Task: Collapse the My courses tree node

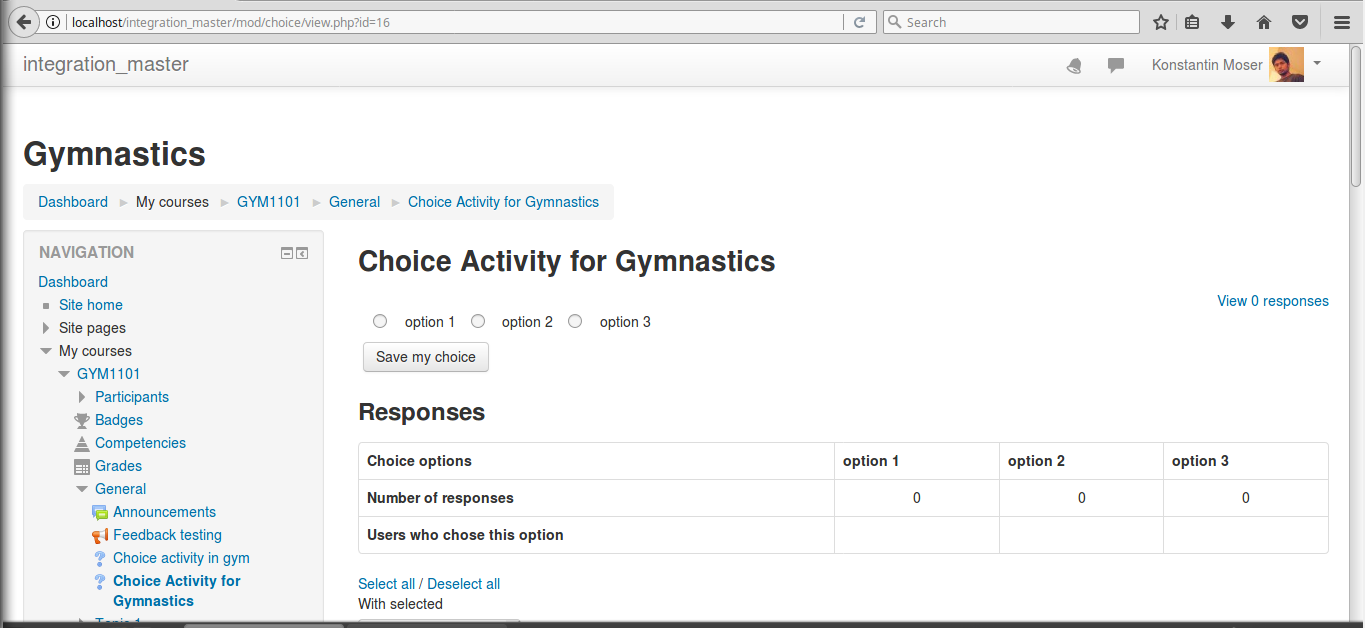Action: pos(46,351)
